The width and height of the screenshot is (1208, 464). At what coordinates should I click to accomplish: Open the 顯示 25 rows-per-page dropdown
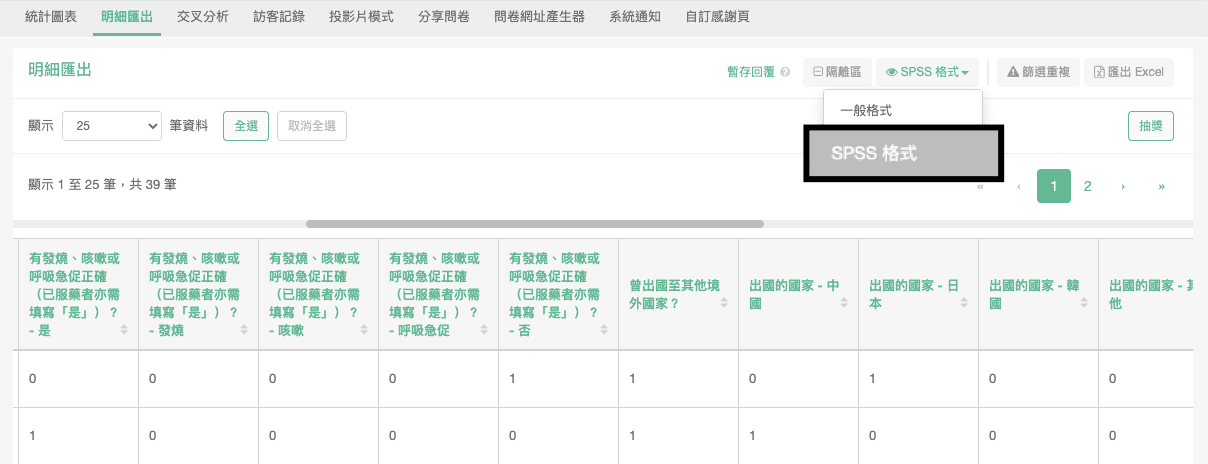tap(112, 126)
